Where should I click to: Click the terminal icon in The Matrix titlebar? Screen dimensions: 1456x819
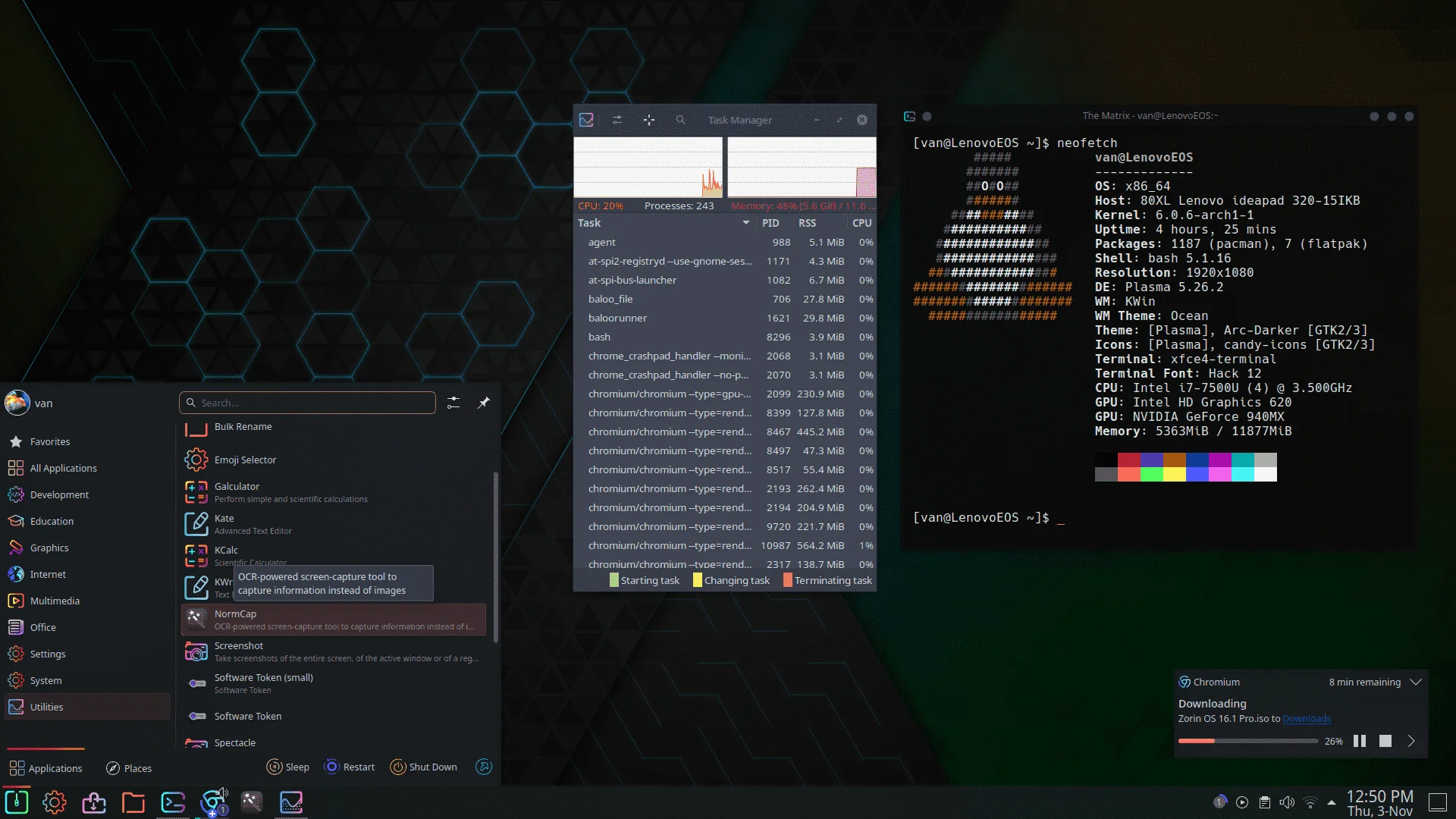click(x=910, y=116)
